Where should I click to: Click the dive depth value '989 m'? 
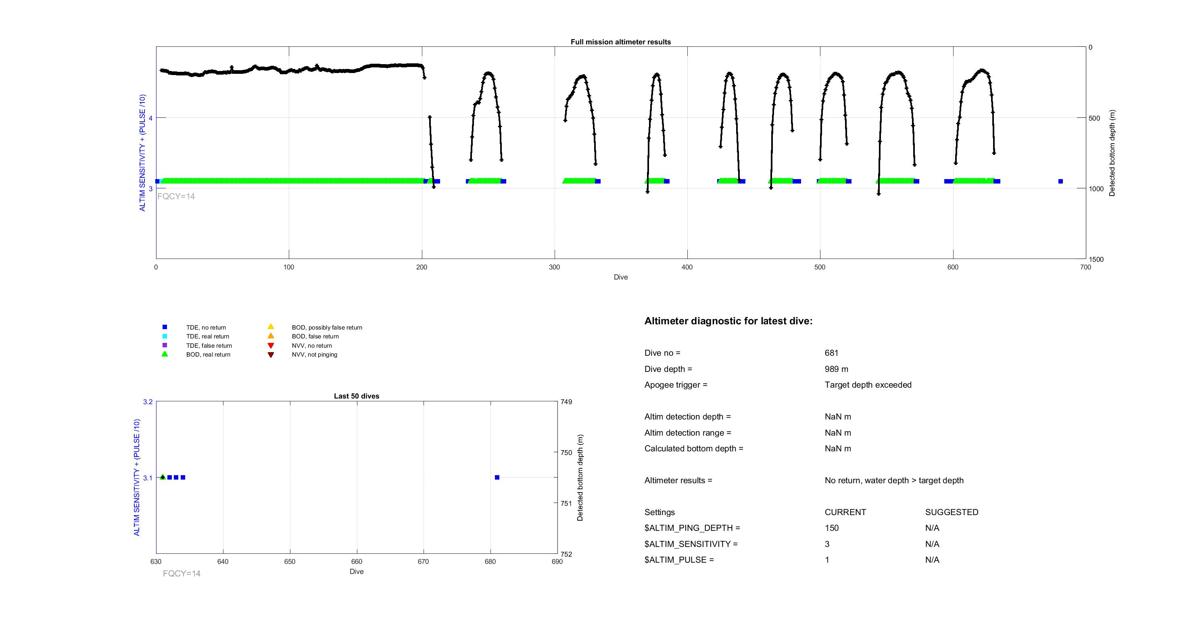coord(837,369)
